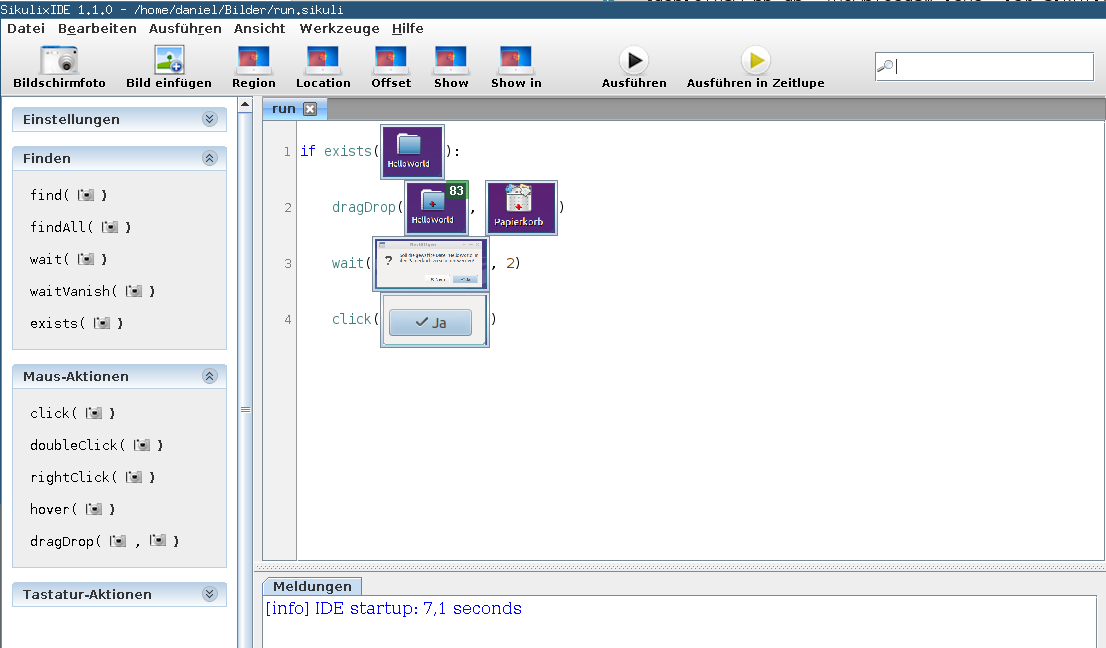The image size is (1106, 648).
Task: Click the Papierkorb image thumbnail in line 2
Action: (x=521, y=208)
